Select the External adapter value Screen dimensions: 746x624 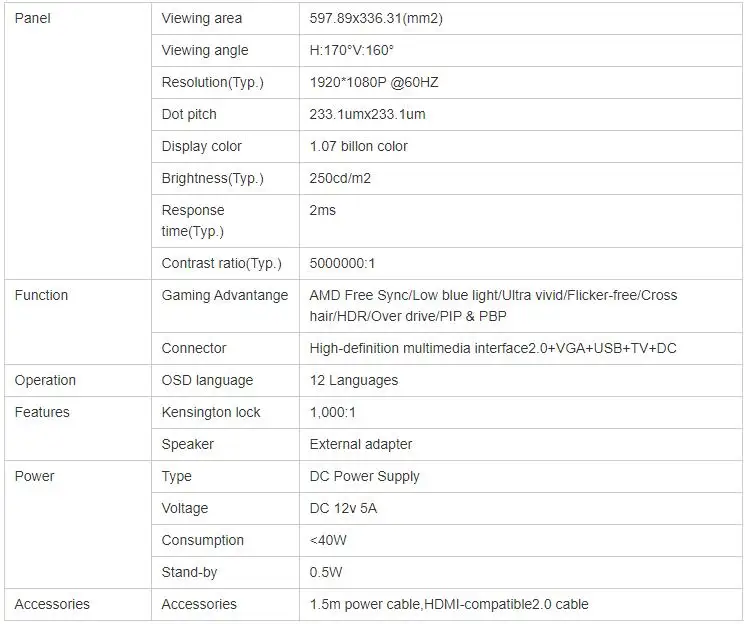(361, 444)
